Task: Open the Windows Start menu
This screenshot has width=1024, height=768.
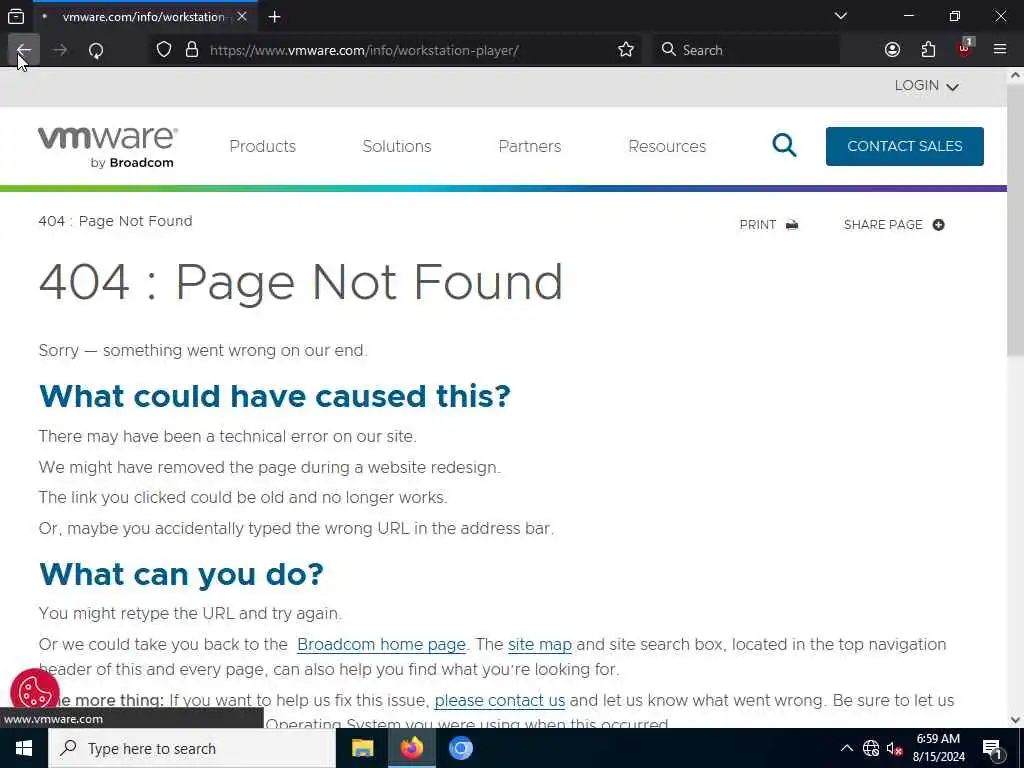Action: tap(24, 748)
